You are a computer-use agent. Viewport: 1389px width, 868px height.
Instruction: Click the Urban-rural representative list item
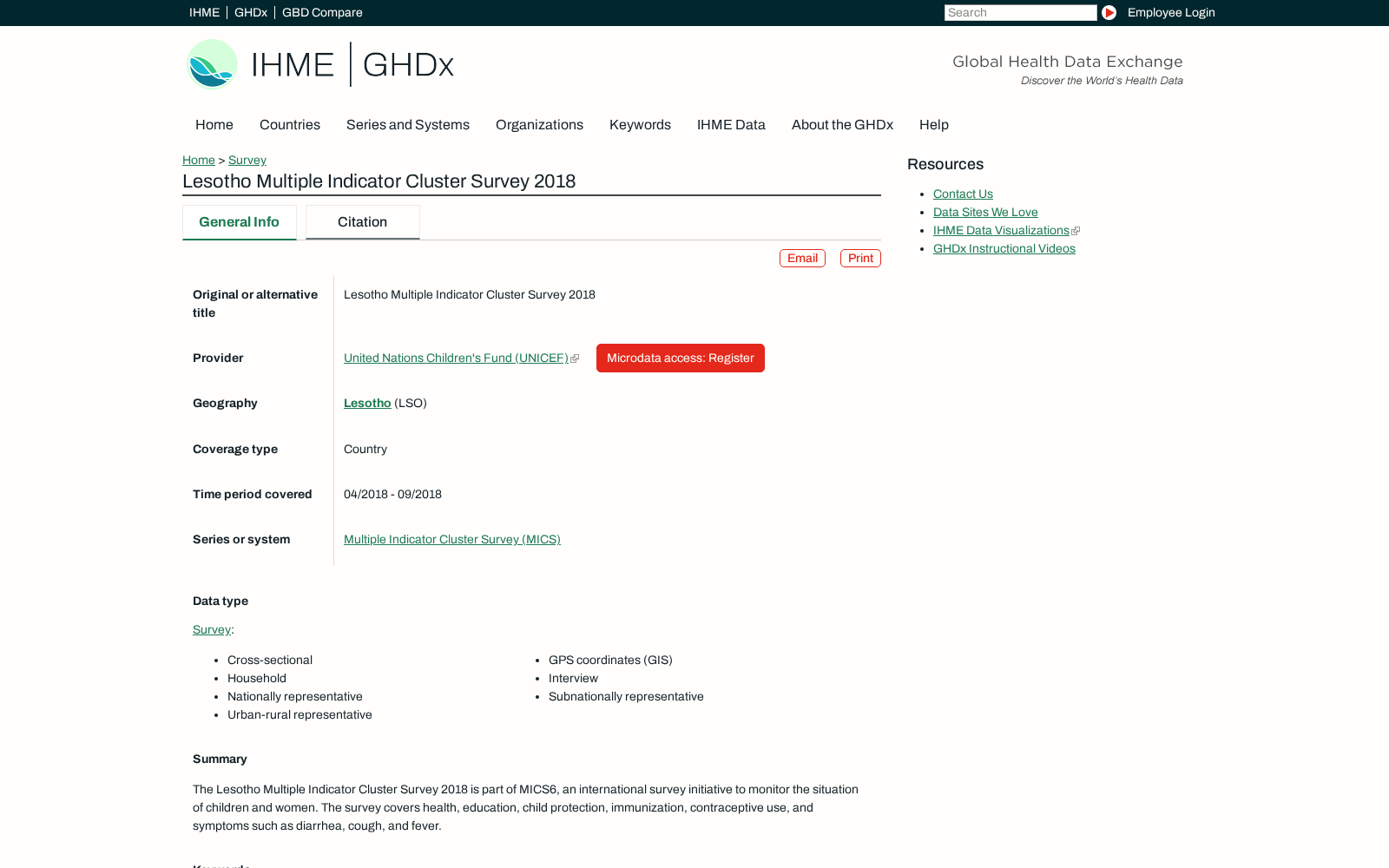[x=300, y=715]
